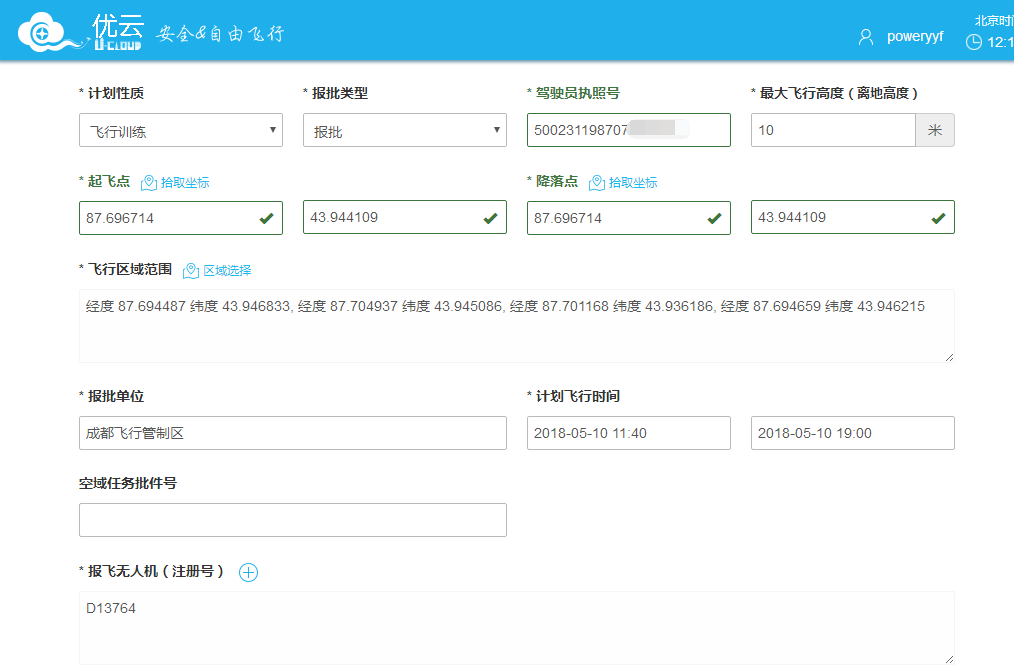Select the 报批单位 field with 成都飞行管制区
The width and height of the screenshot is (1014, 668).
coord(292,433)
